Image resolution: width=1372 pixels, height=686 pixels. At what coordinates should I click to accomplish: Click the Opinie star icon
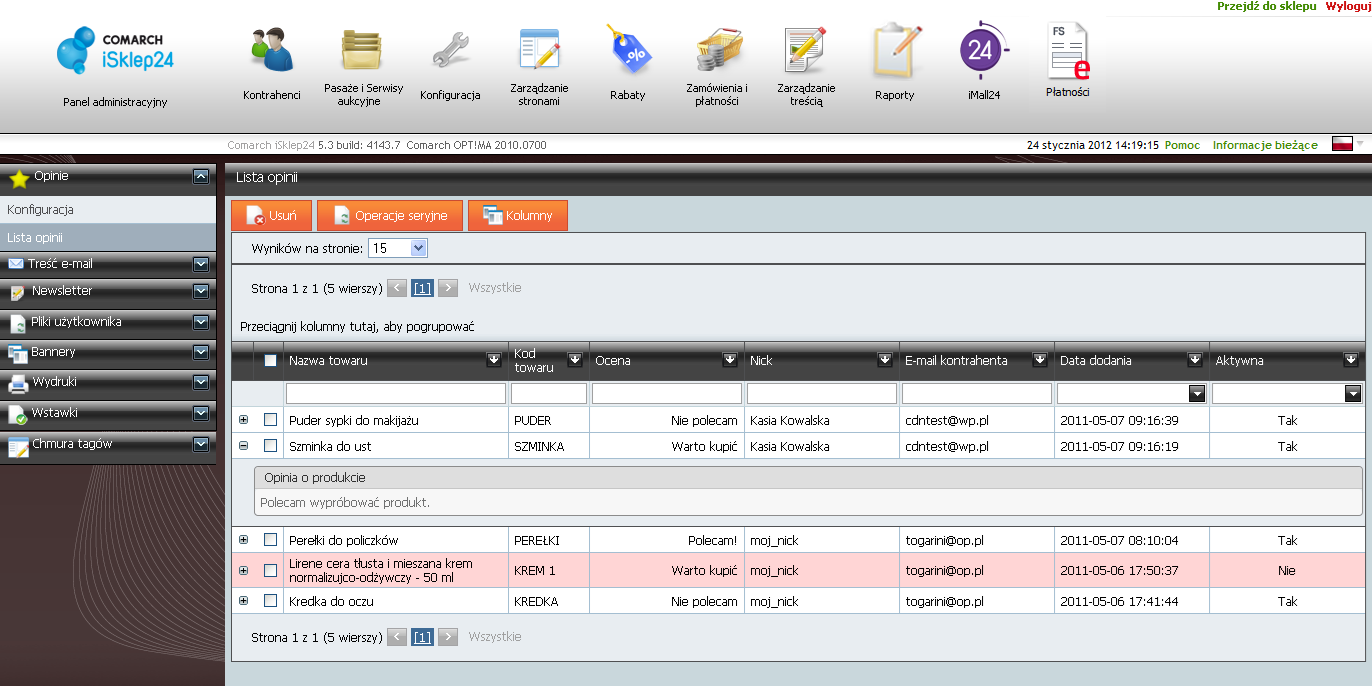[x=18, y=178]
